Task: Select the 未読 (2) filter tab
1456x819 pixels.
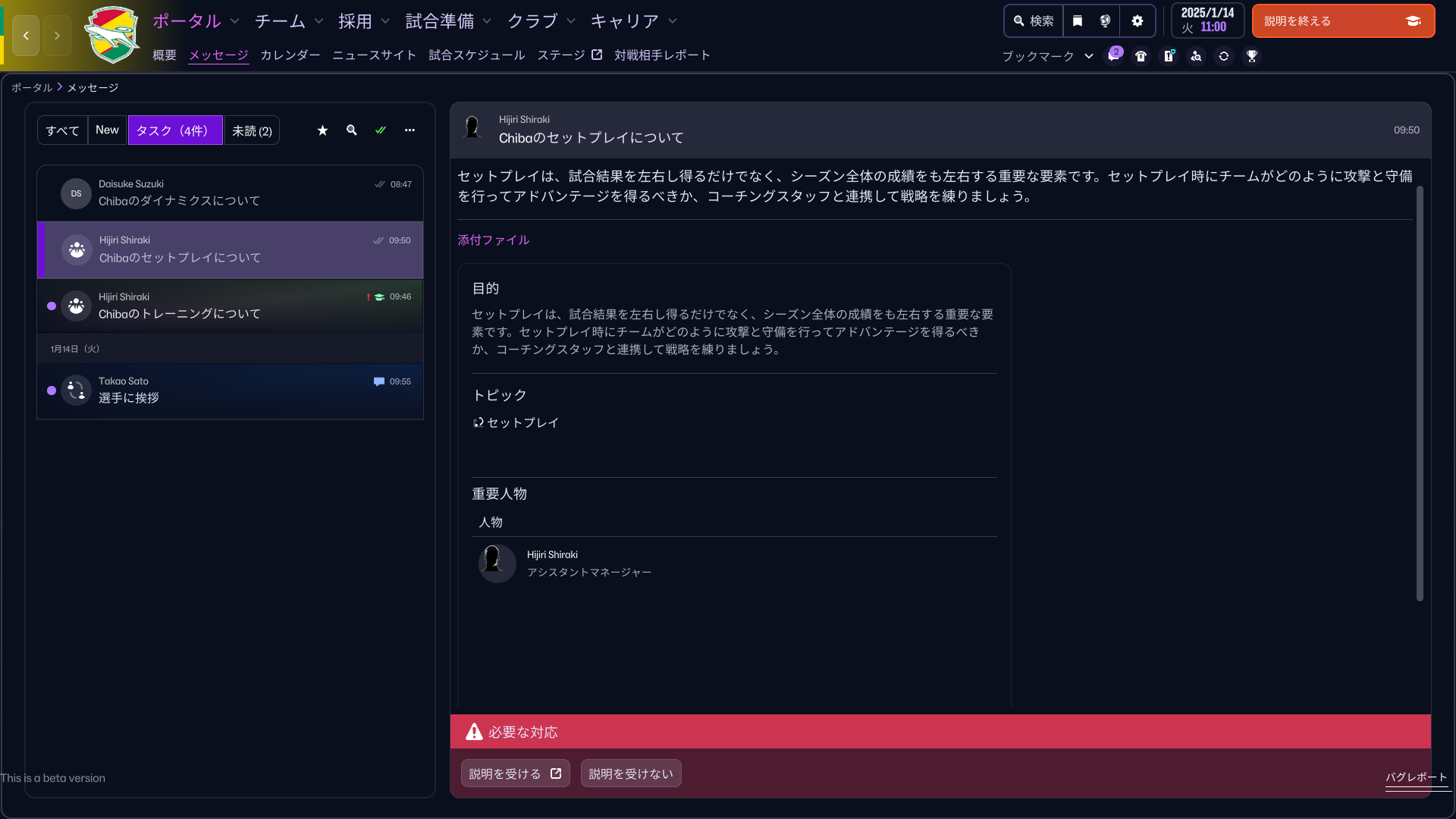Action: [x=252, y=130]
